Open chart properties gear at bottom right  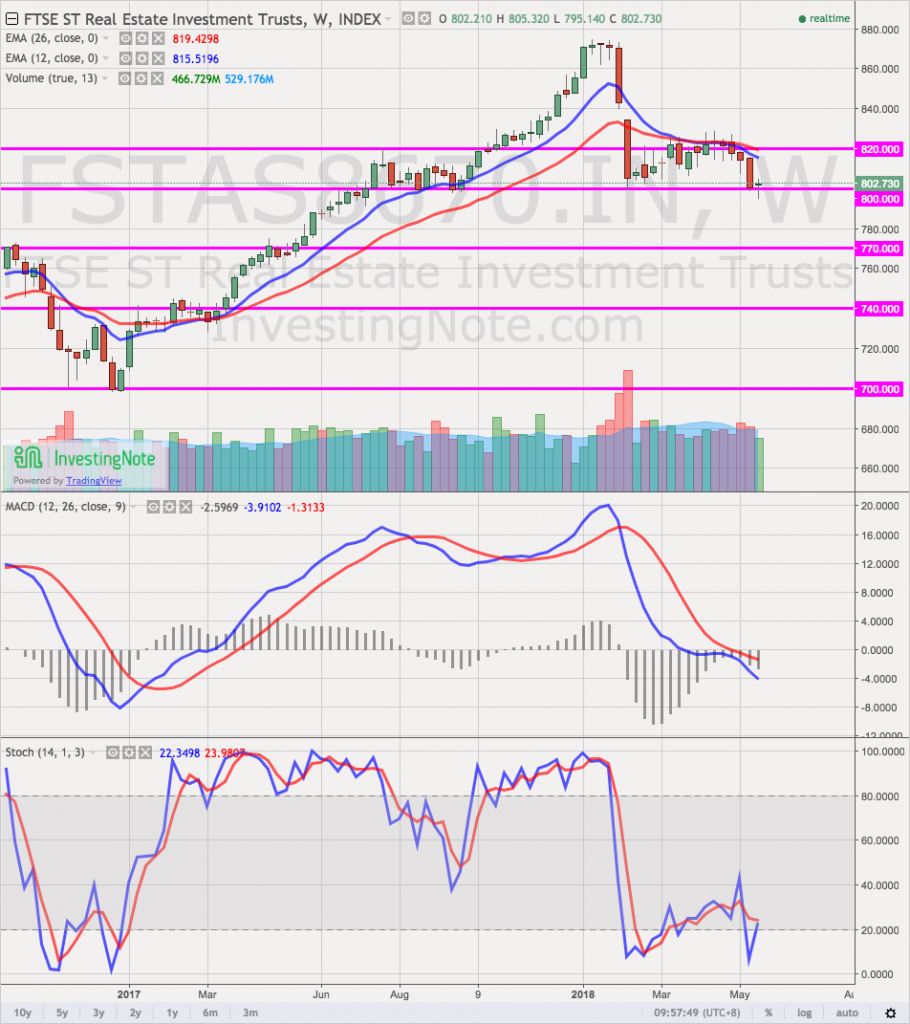(x=891, y=1013)
